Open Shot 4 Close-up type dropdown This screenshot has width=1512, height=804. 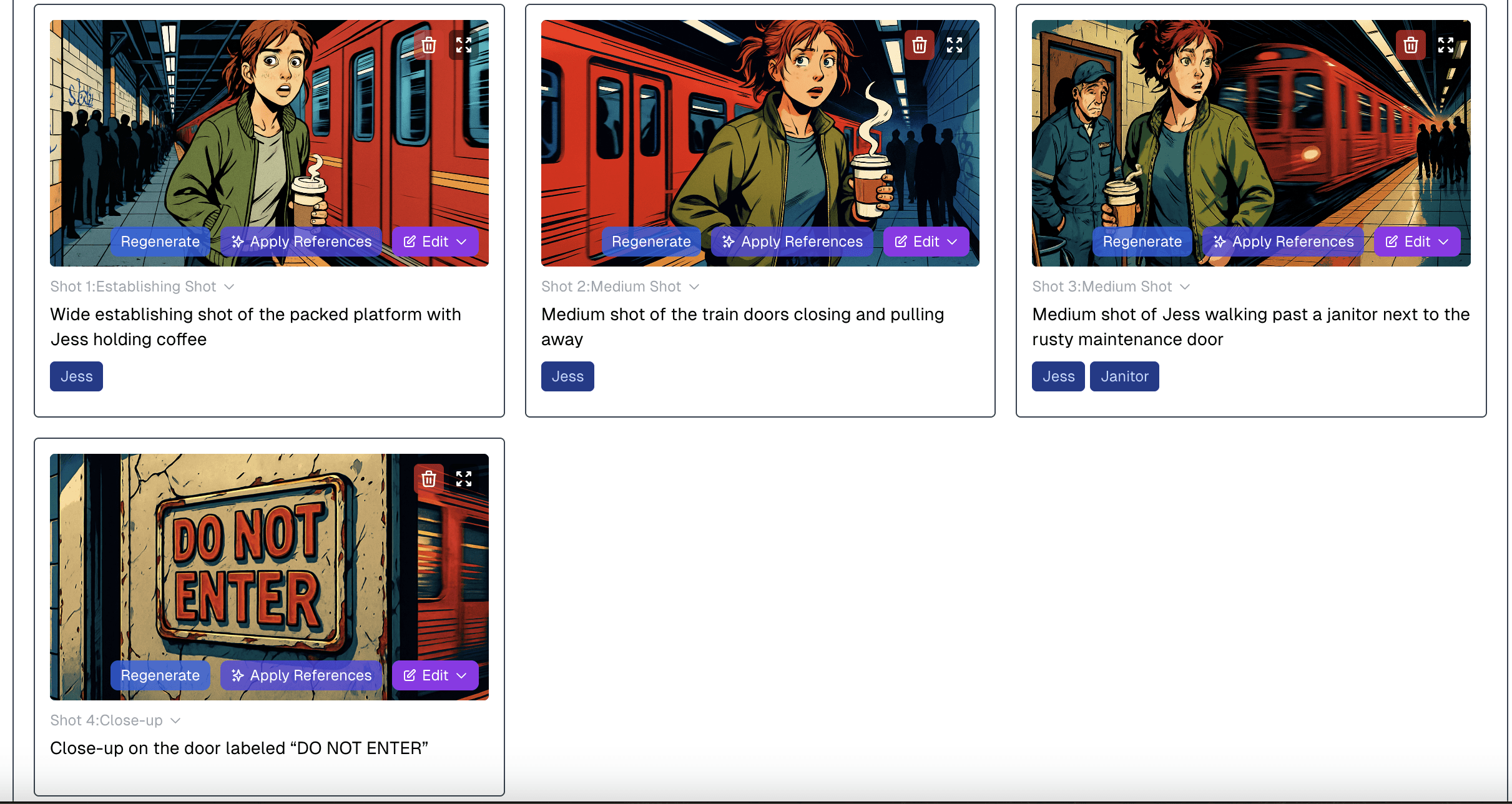click(115, 720)
